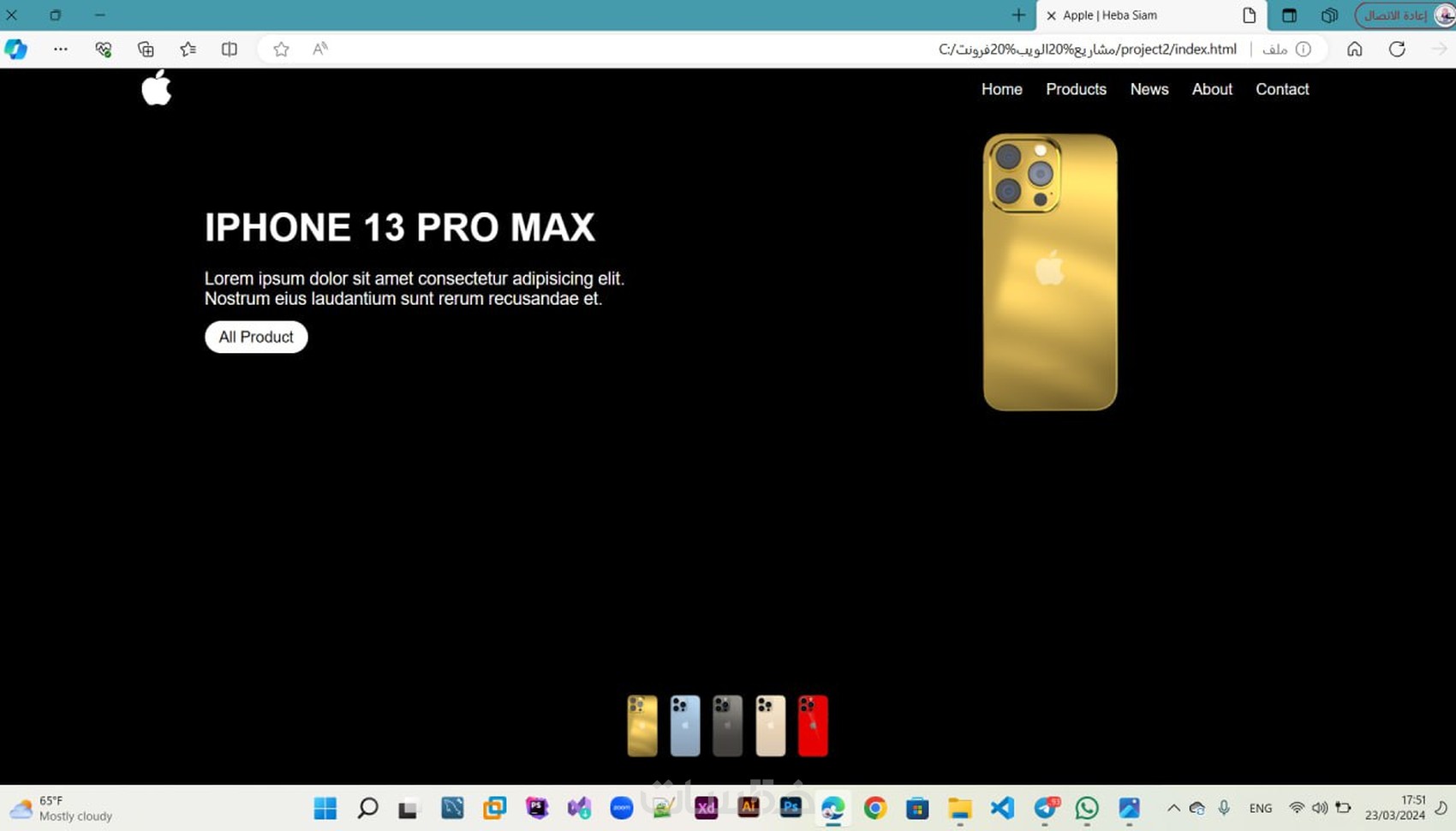Open Workspaces icon in title bar
The image size is (1456, 831).
click(x=1329, y=15)
